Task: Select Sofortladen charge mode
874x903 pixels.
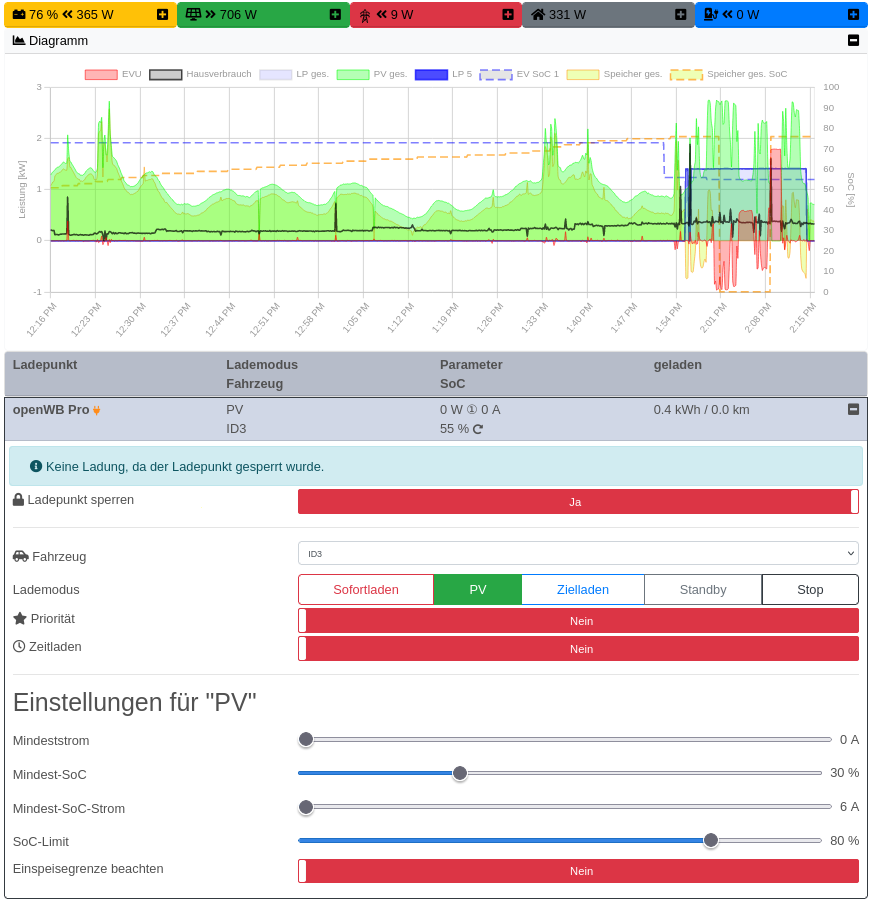Action: point(366,590)
